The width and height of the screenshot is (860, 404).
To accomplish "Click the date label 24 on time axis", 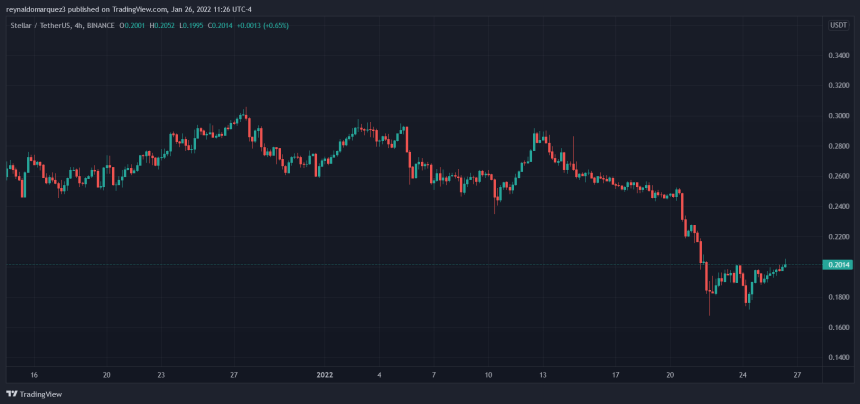I will click(742, 375).
